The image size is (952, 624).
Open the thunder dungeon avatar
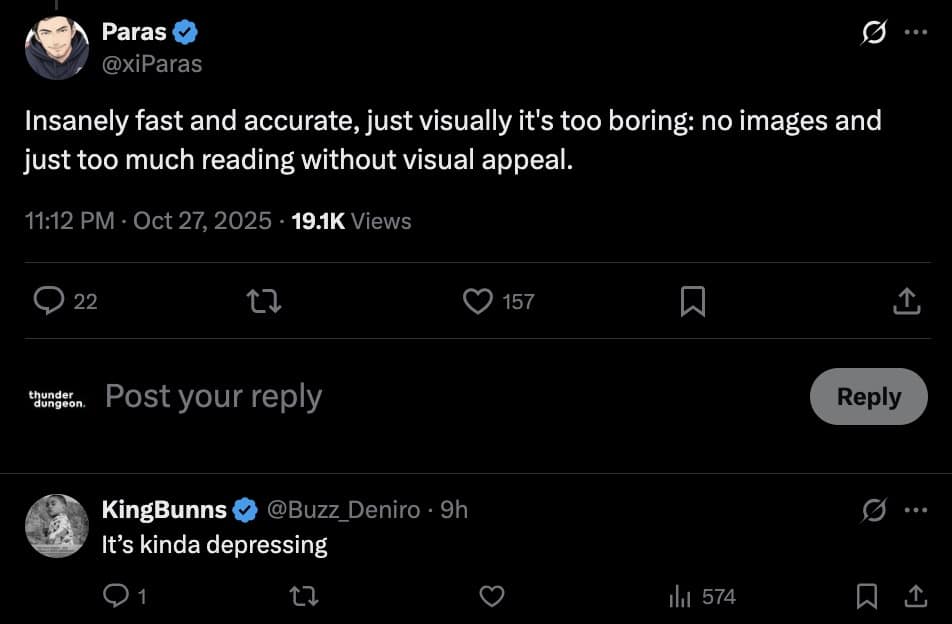pyautogui.click(x=57, y=397)
